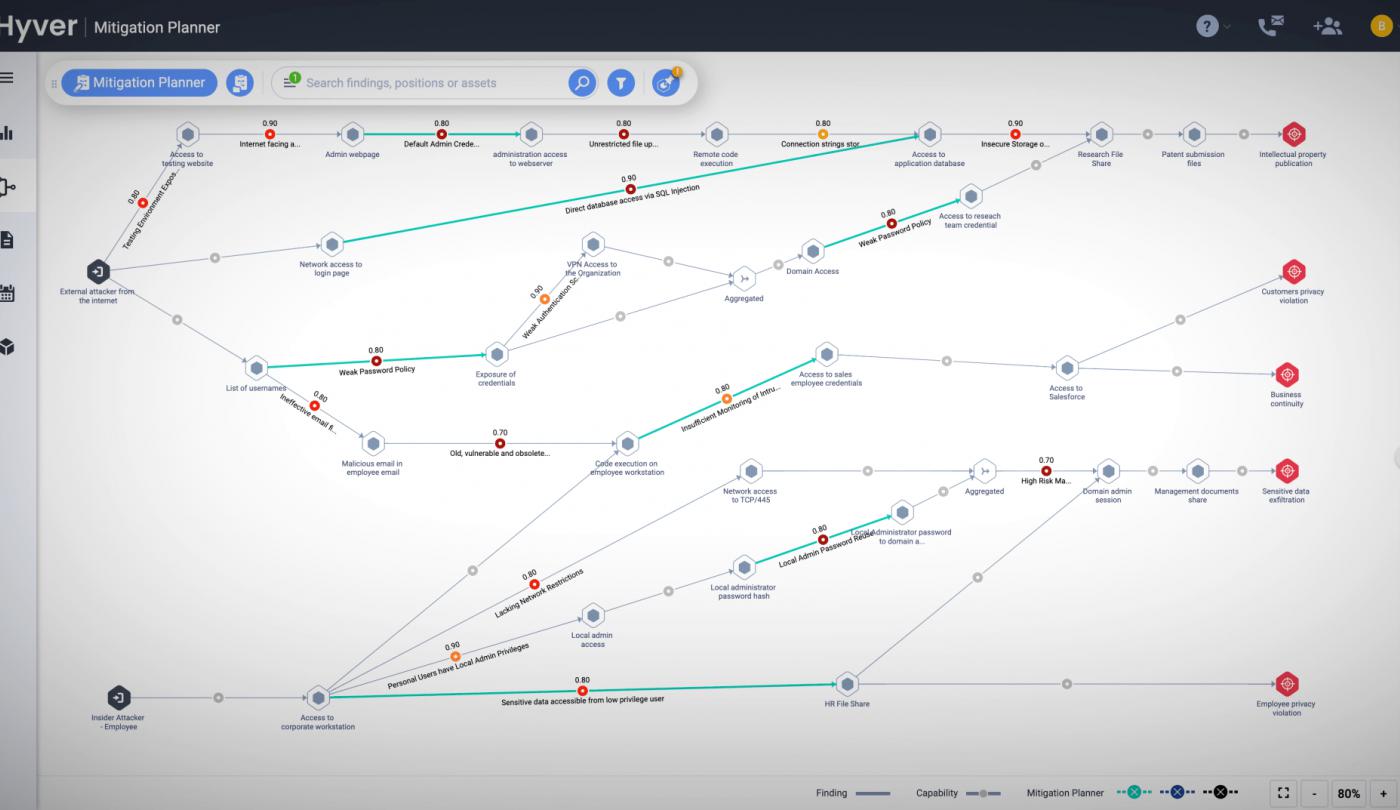Select the HR File Share node

click(x=847, y=684)
